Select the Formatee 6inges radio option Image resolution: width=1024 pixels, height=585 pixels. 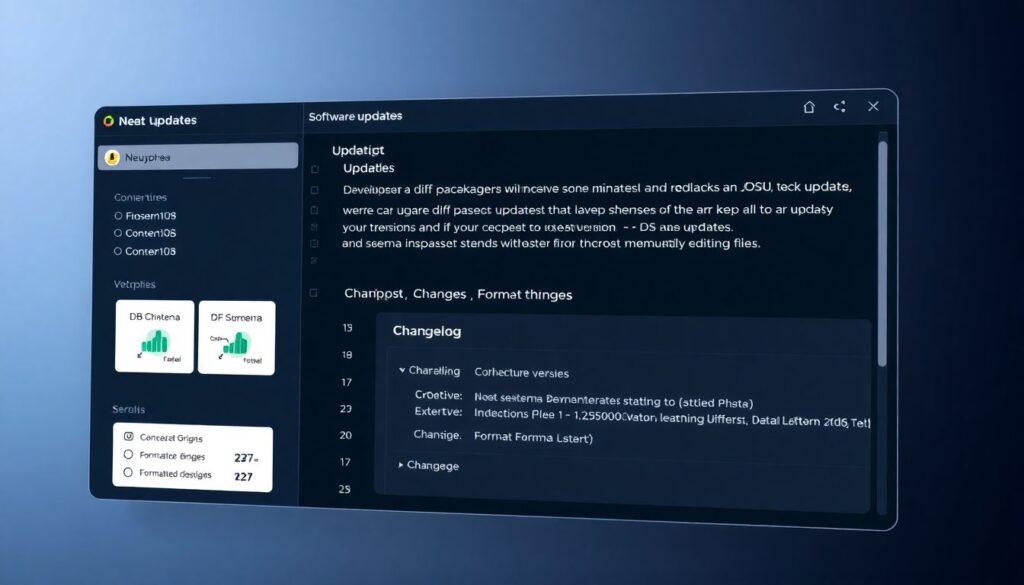(128, 455)
